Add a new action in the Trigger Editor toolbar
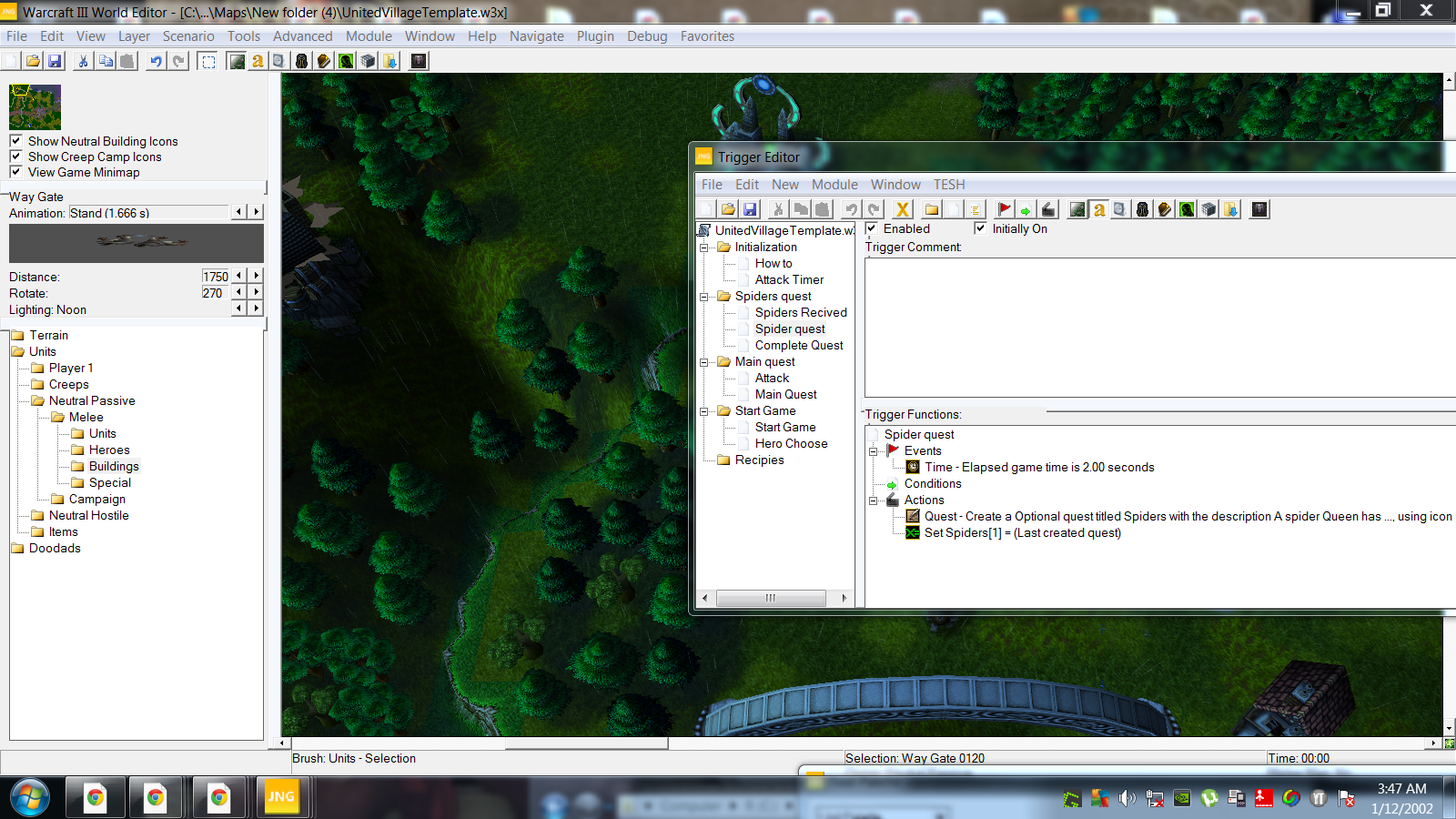Screen dimensions: 1456x819 point(1048,209)
